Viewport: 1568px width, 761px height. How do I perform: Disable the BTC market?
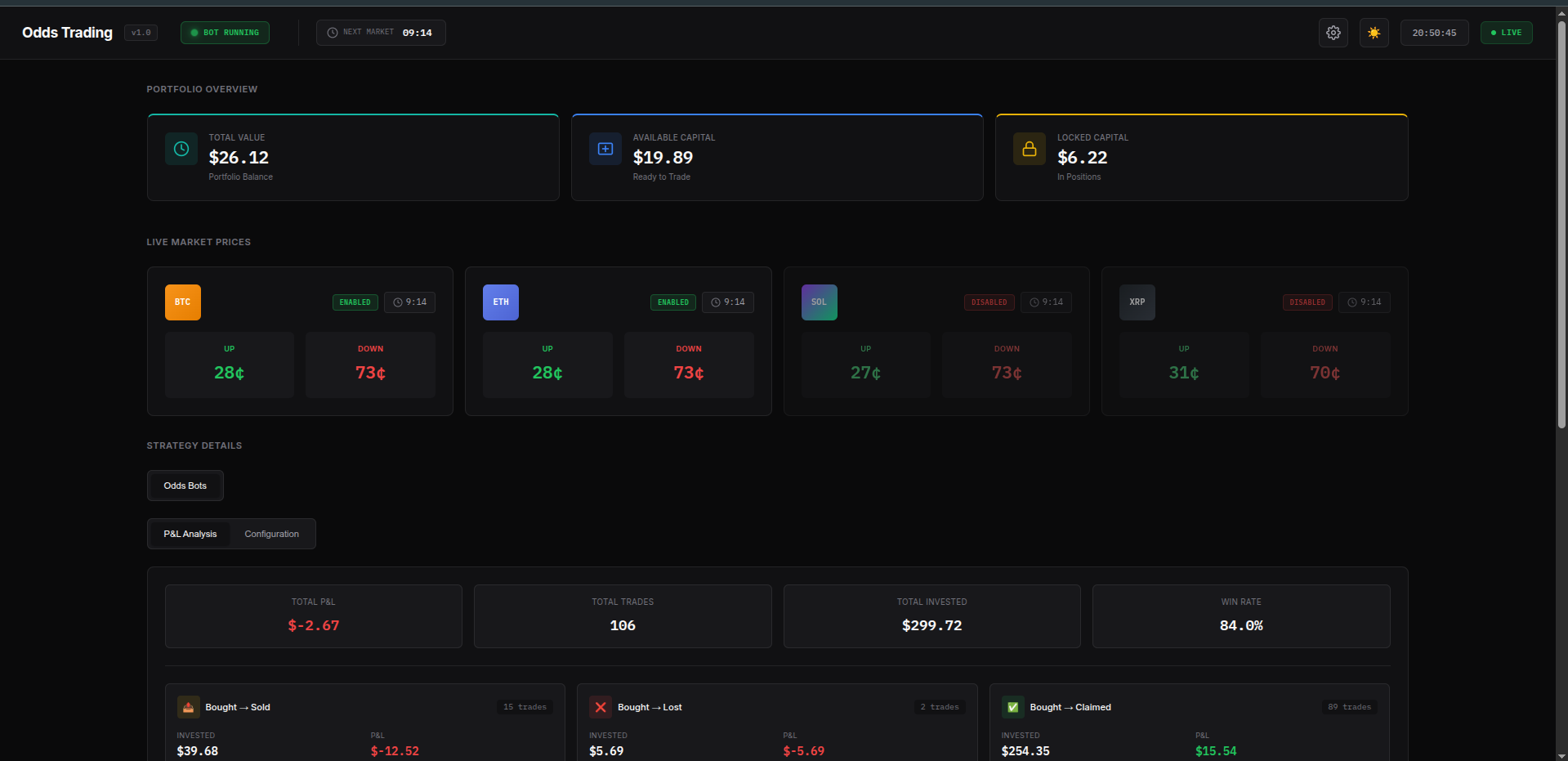(355, 302)
